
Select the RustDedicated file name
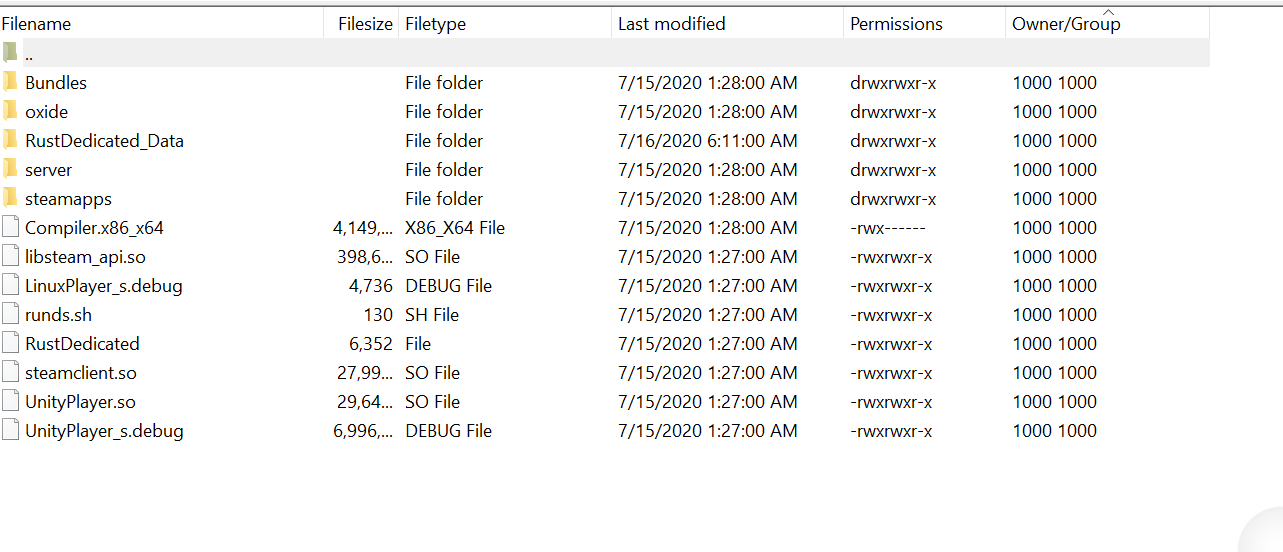pyautogui.click(x=82, y=343)
